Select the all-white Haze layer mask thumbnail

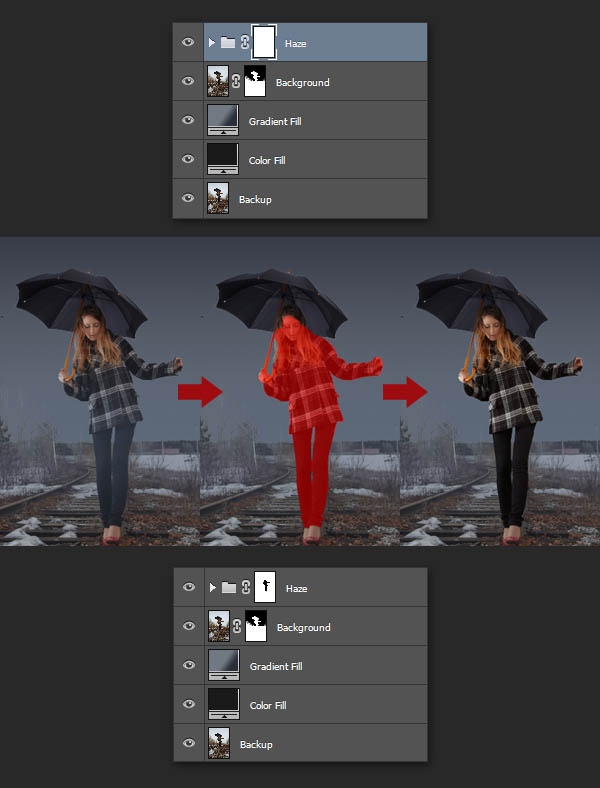coord(264,43)
